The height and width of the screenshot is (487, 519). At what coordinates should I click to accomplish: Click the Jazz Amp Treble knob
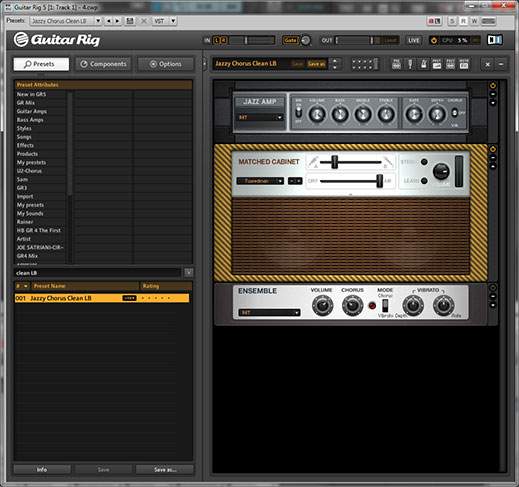click(x=386, y=114)
